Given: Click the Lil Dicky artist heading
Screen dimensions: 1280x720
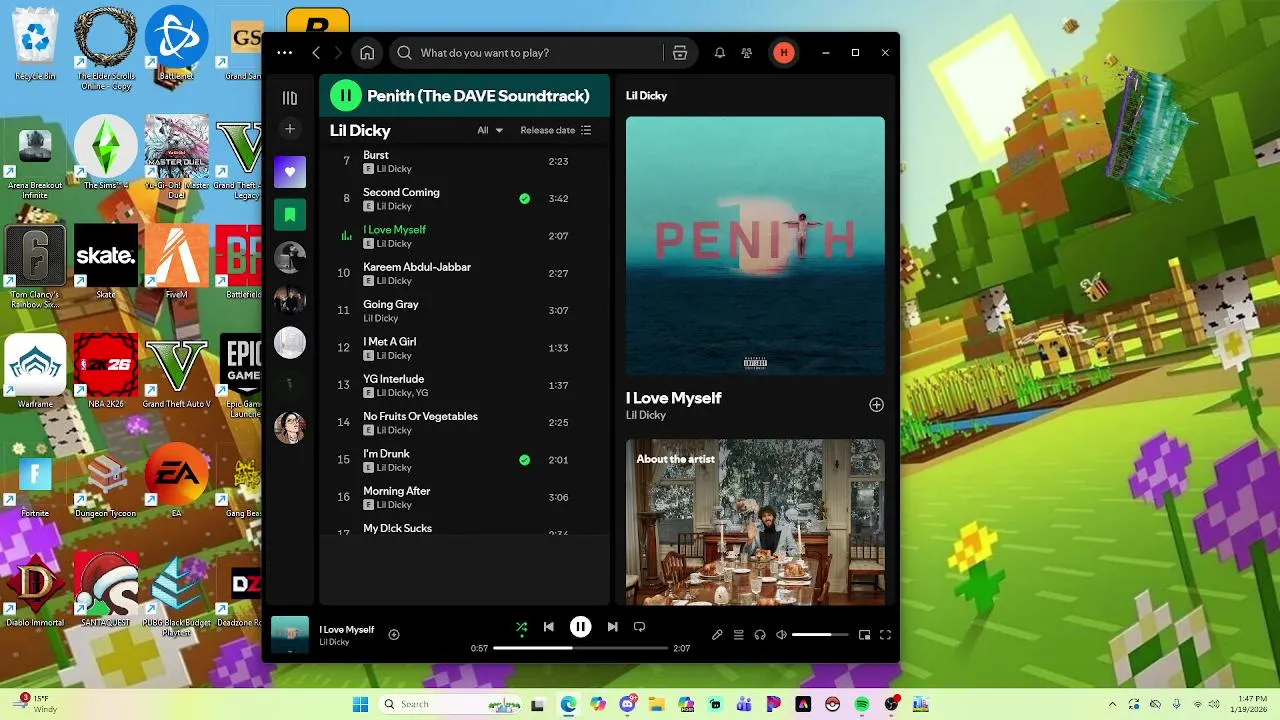Looking at the screenshot, I should 360,130.
